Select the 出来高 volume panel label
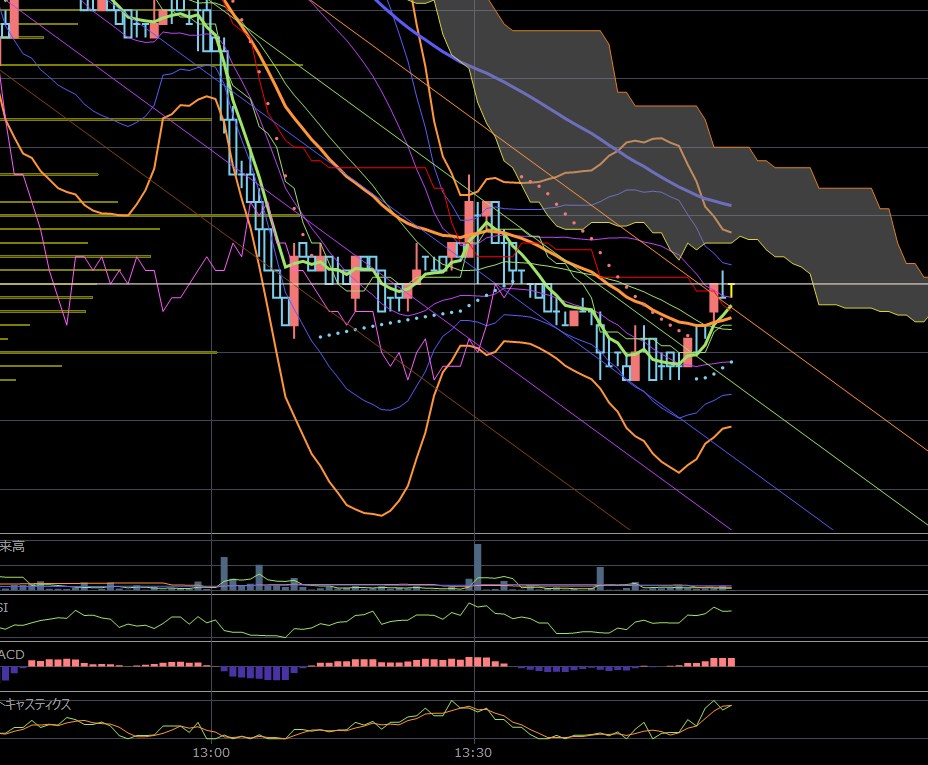Viewport: 928px width, 765px height. tap(12, 547)
